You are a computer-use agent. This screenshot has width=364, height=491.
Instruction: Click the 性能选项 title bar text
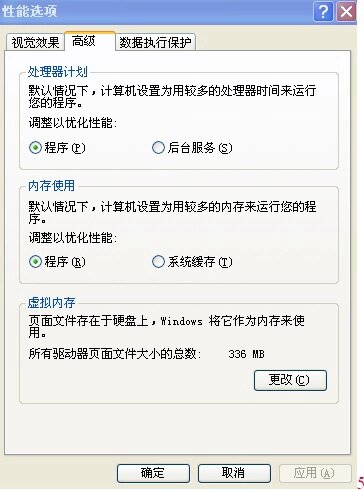point(29,11)
